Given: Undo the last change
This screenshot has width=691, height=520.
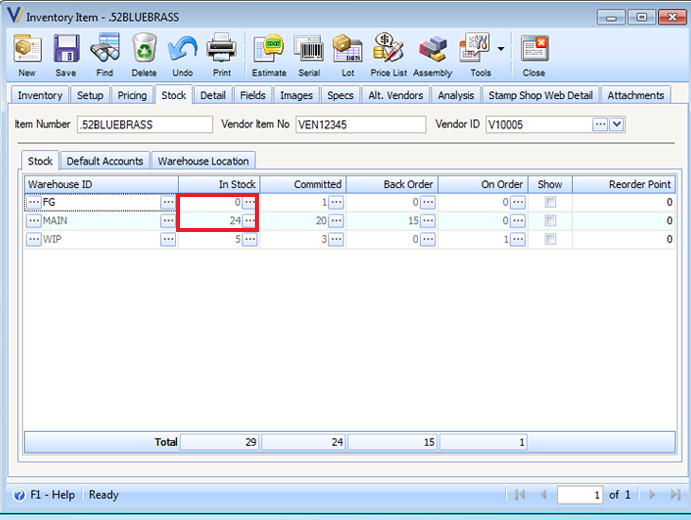Looking at the screenshot, I should click(x=182, y=55).
